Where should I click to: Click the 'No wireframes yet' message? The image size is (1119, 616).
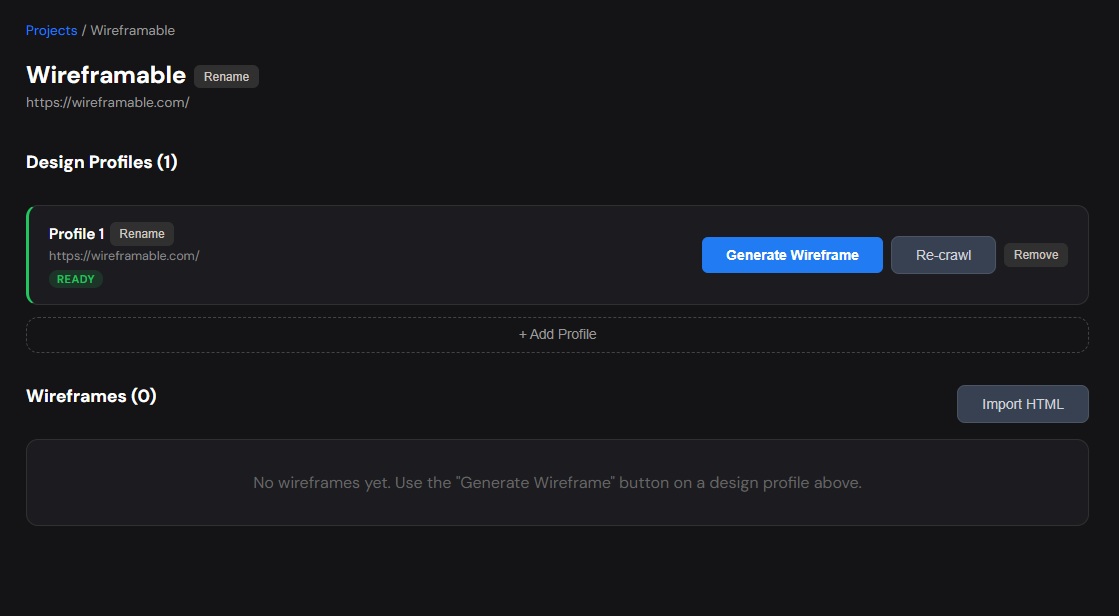point(557,483)
